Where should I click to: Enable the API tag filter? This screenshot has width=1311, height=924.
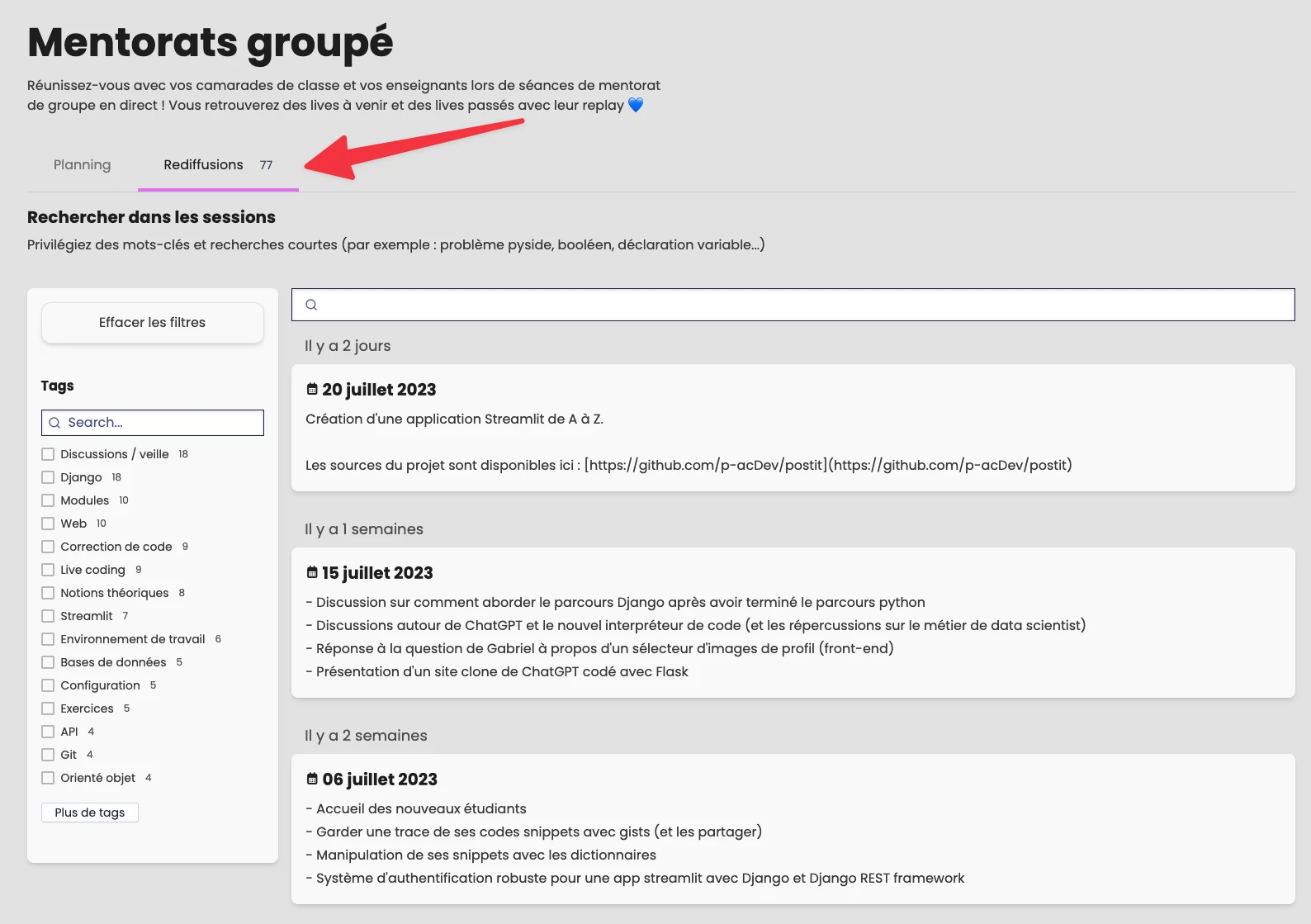[48, 732]
